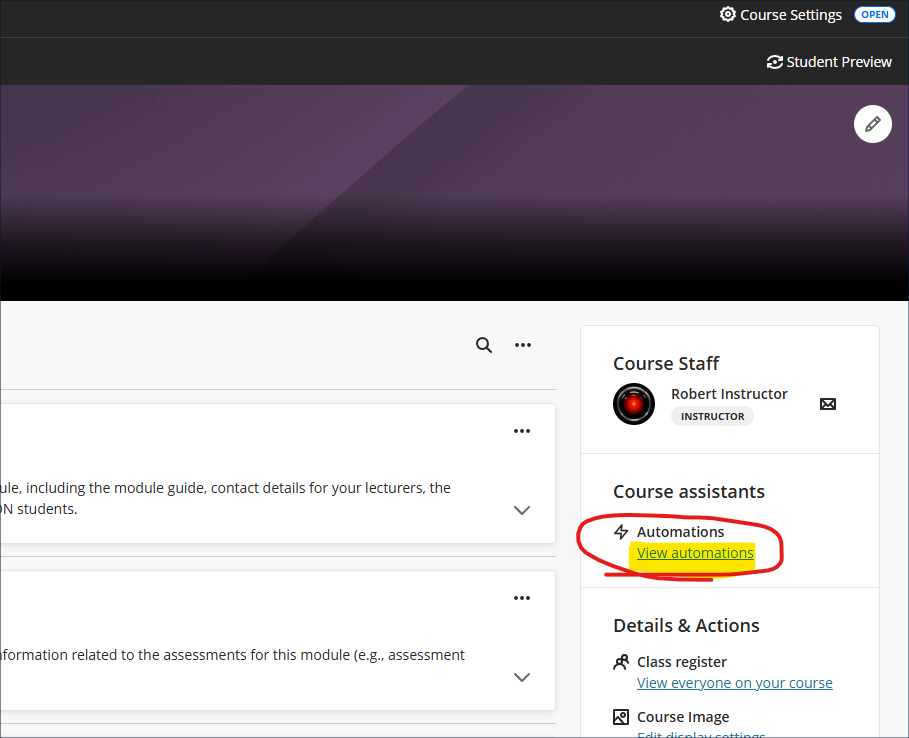Expand the assessment information folder chevron
Screen dimensions: 909x738
click(x=521, y=677)
